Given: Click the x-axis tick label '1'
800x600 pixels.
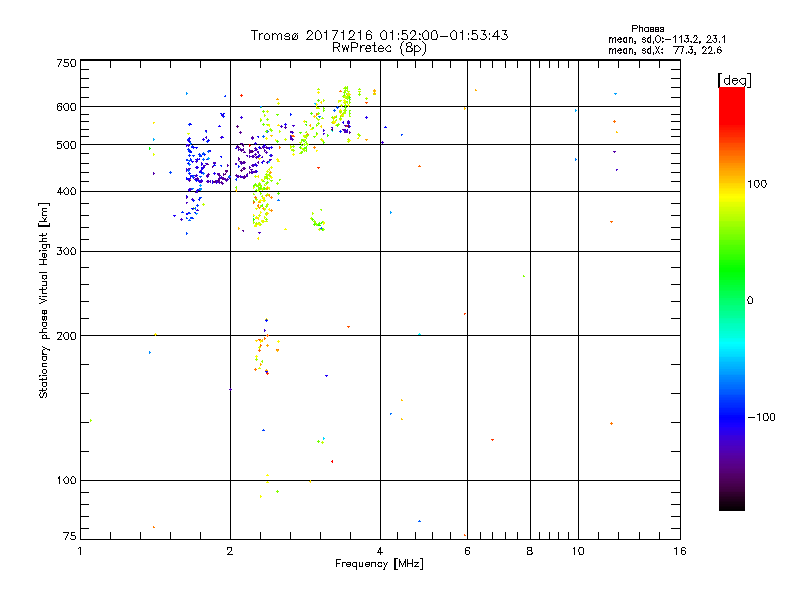Looking at the screenshot, I should coord(80,551).
